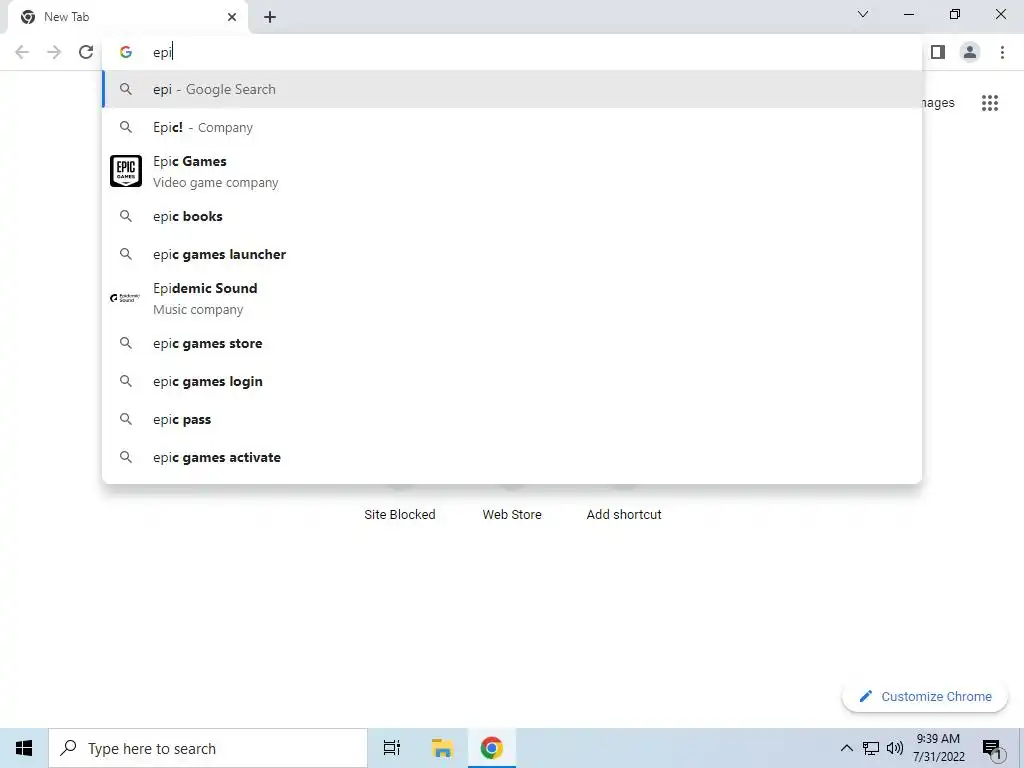Open the Windows Start menu
The height and width of the screenshot is (768, 1024).
click(24, 748)
